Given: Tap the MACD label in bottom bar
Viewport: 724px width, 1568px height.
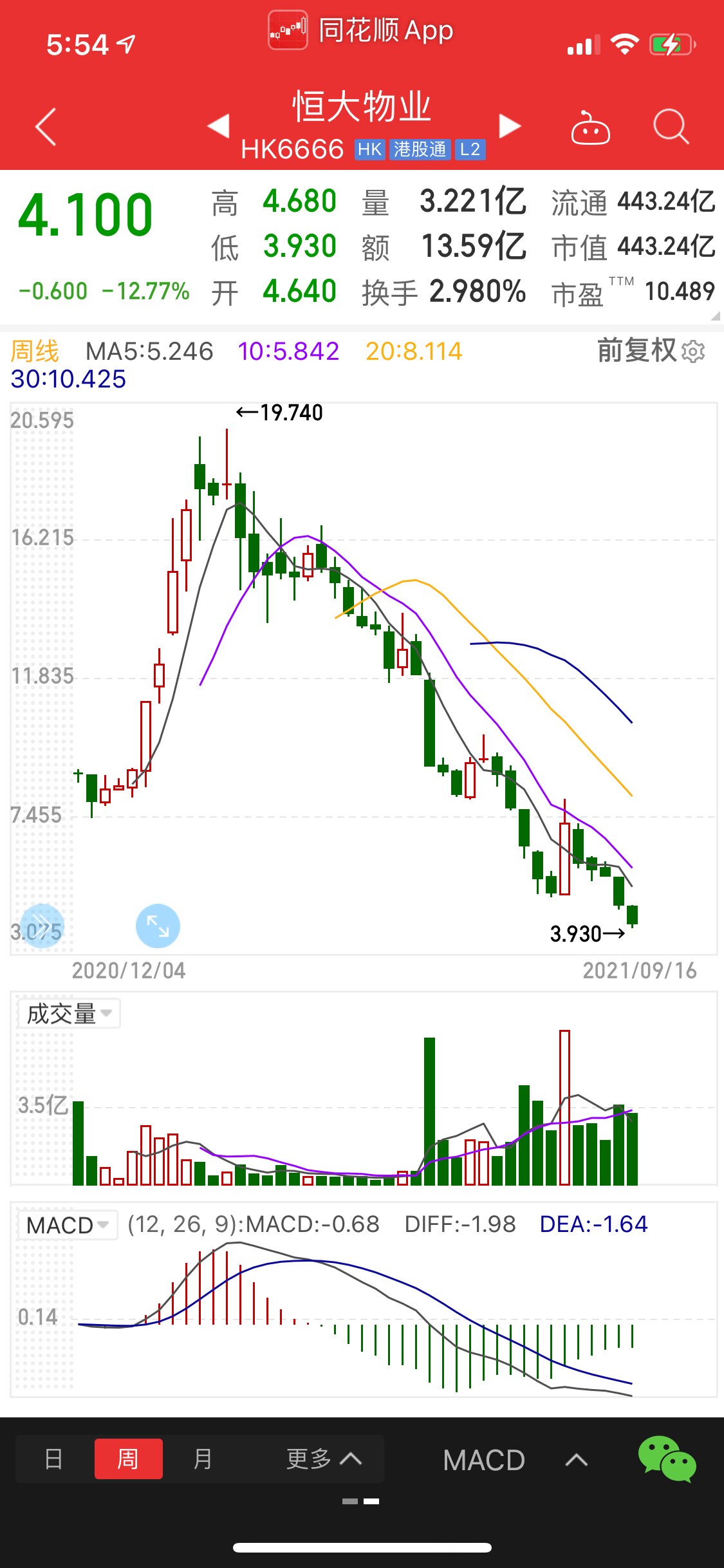Looking at the screenshot, I should point(484,1460).
